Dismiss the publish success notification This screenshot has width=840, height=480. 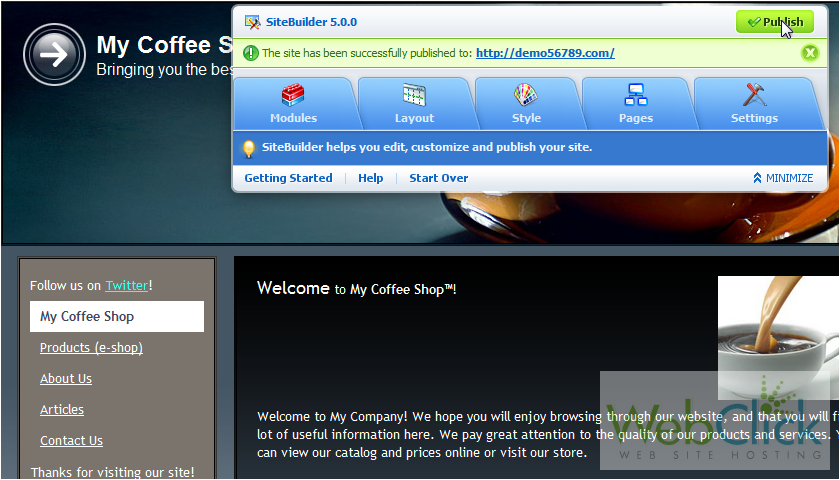810,53
